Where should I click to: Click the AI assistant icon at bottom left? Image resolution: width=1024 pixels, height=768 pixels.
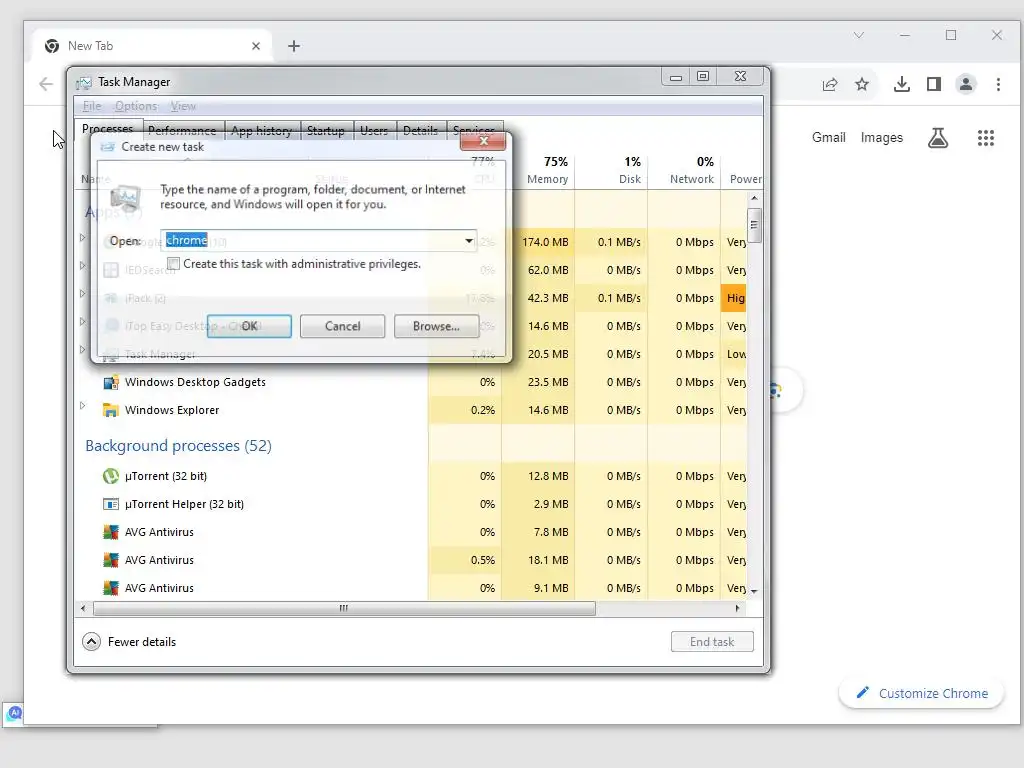coord(14,712)
